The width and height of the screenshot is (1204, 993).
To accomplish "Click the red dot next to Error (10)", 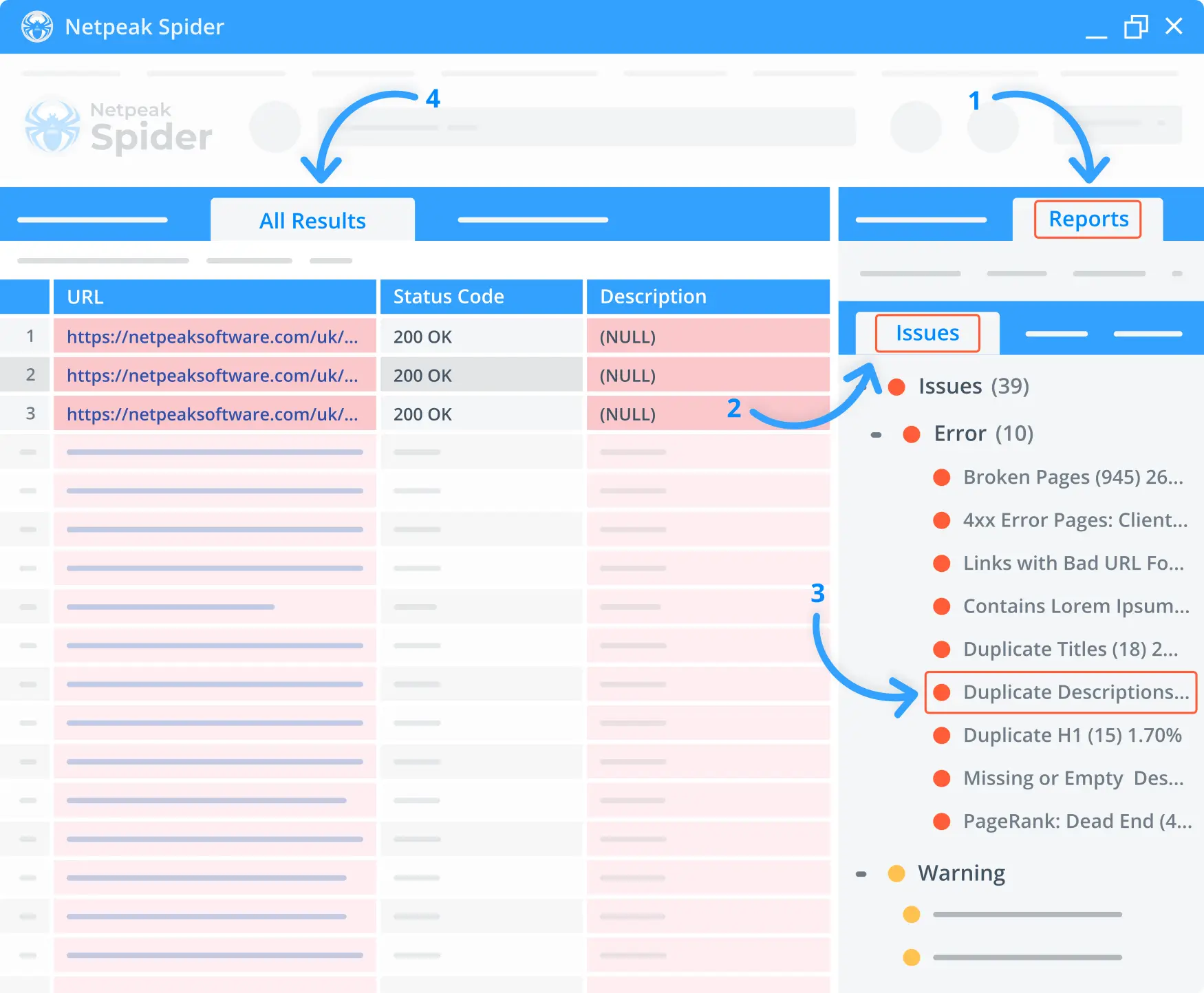I will (912, 434).
